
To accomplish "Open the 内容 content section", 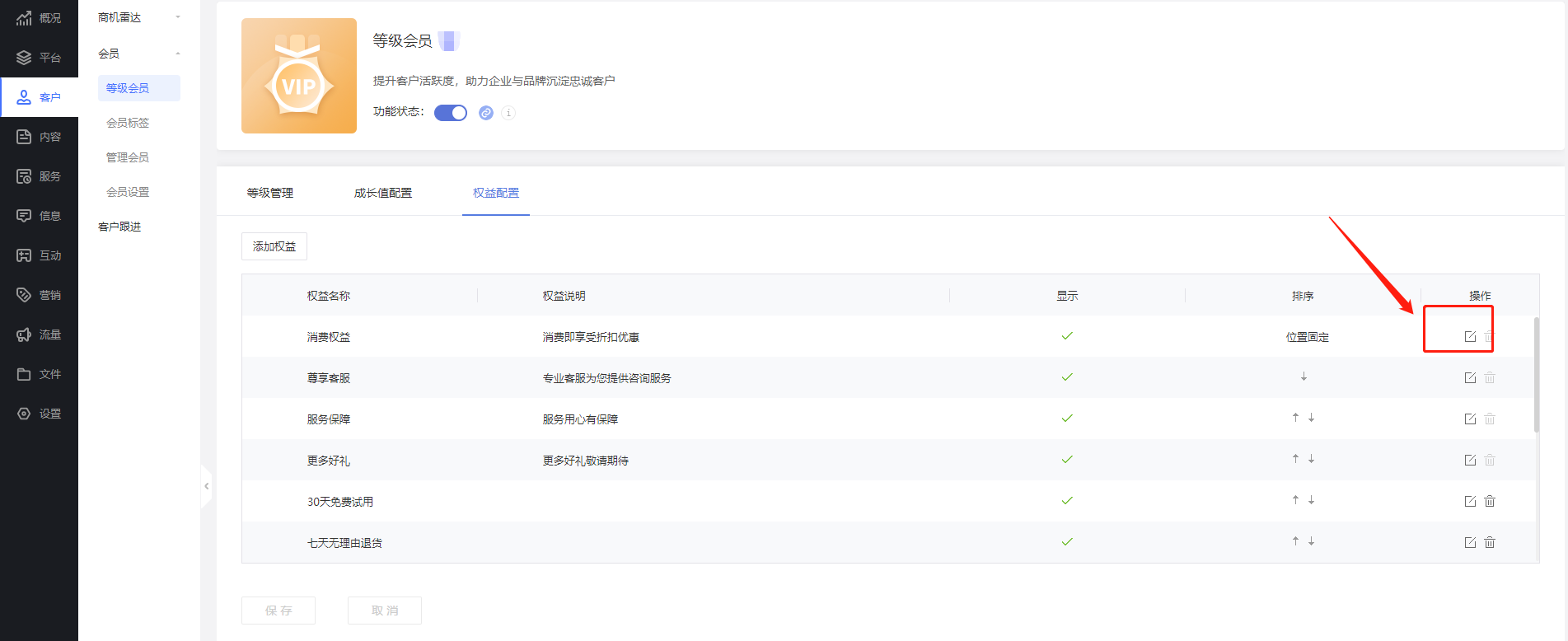I will 39,137.
